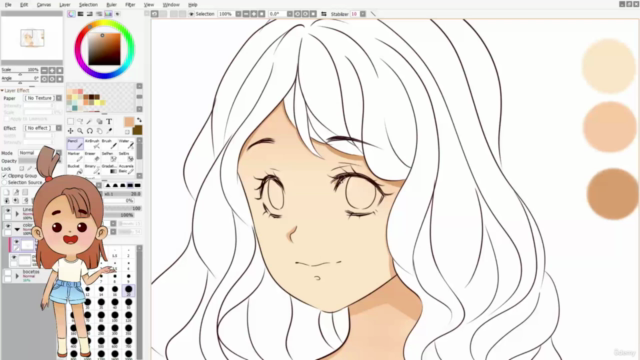This screenshot has width=640, height=360.
Task: Select the Brush tool preset
Action: (109, 144)
